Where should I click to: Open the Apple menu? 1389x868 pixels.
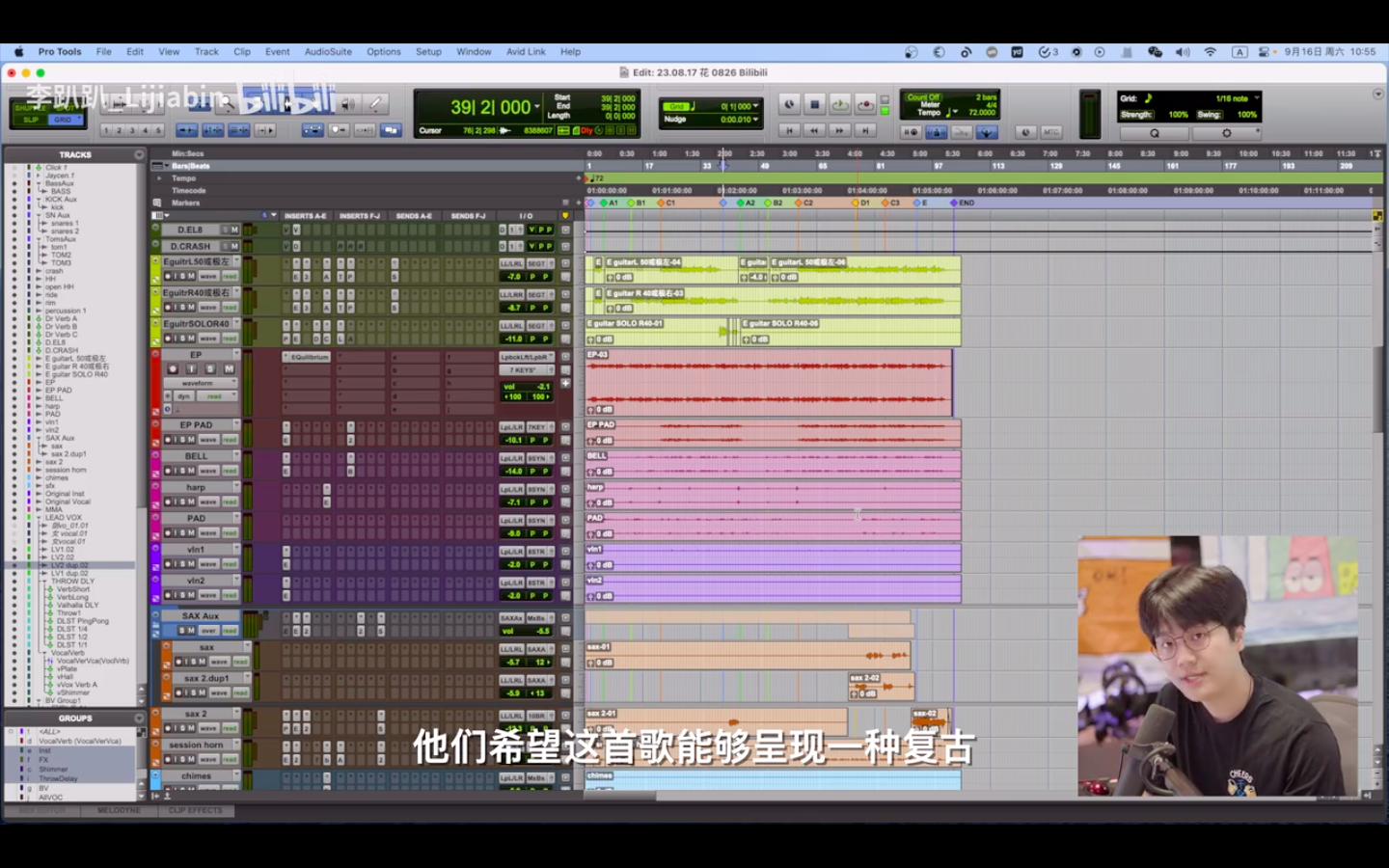coord(18,52)
